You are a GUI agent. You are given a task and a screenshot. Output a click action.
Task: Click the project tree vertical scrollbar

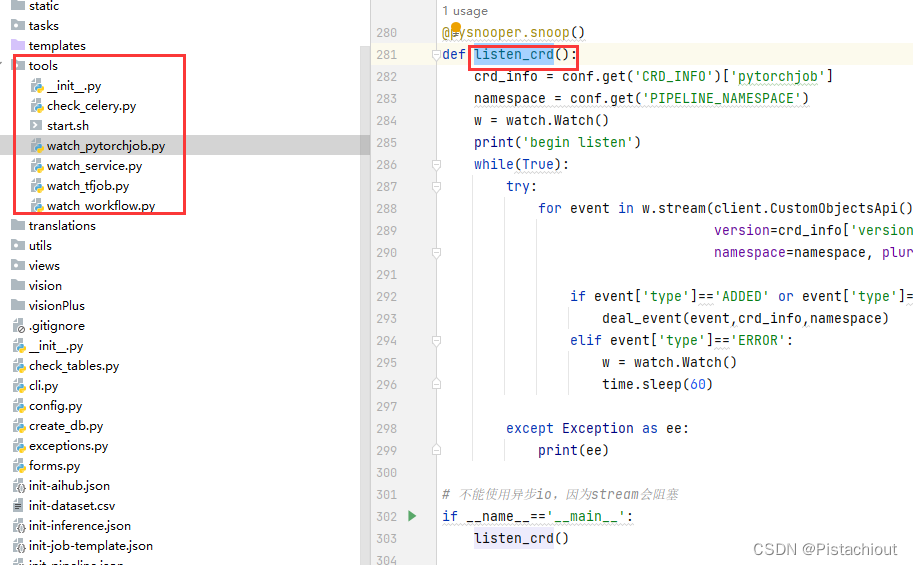tap(365, 304)
